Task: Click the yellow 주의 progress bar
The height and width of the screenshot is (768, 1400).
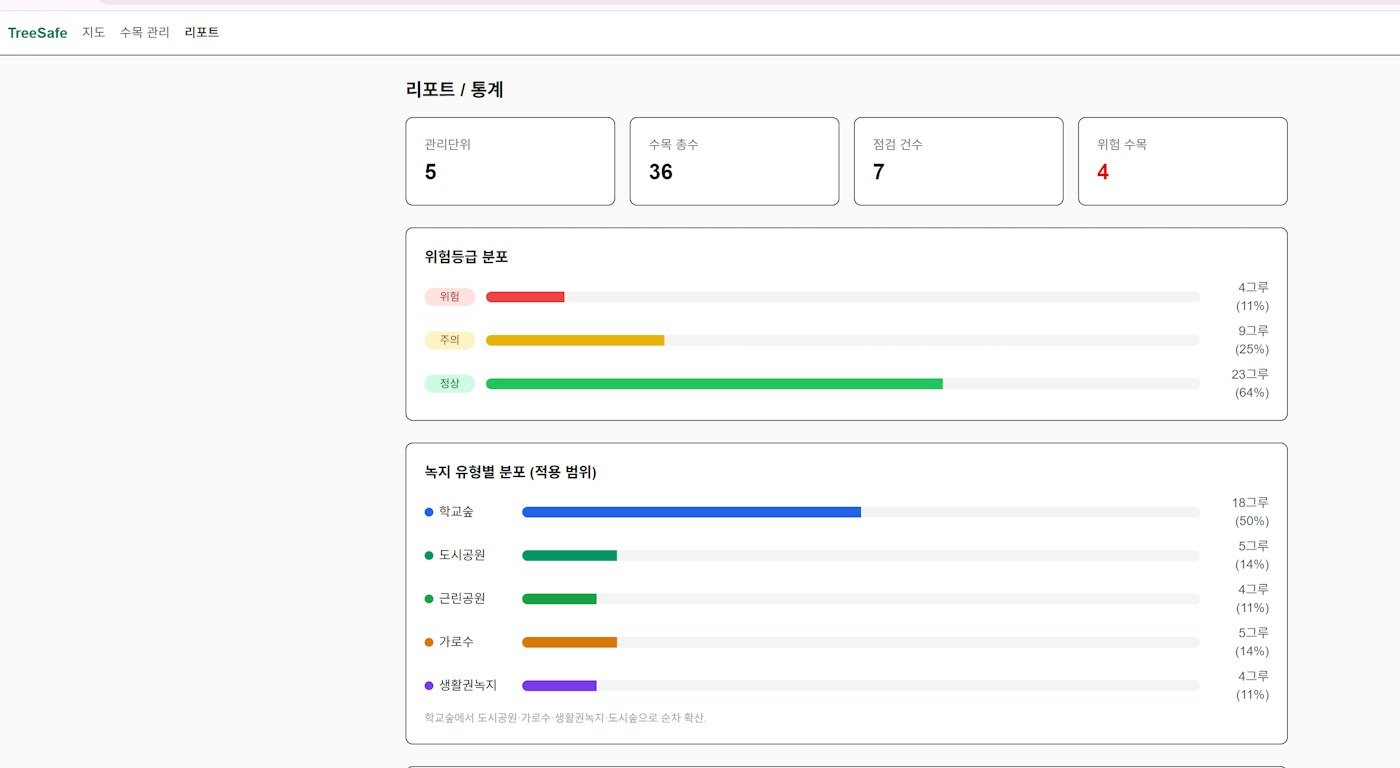Action: pos(575,340)
